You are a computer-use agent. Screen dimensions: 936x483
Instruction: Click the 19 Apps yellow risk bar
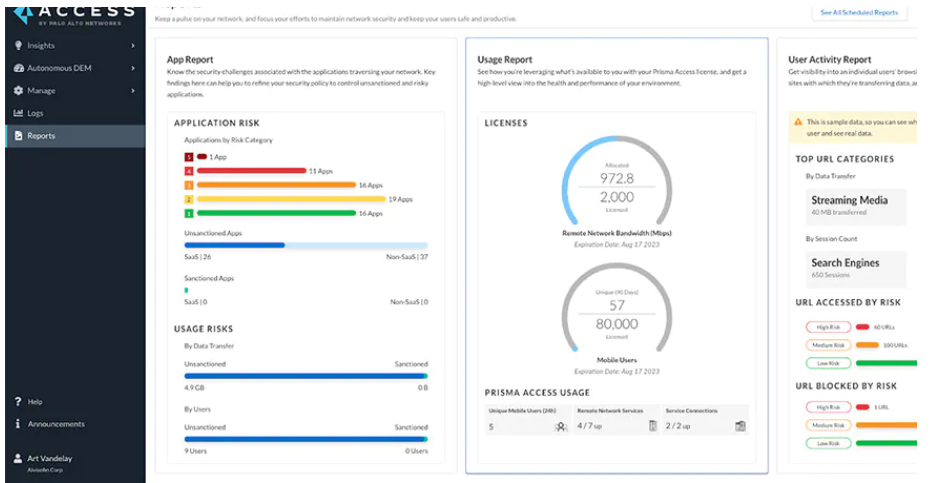coord(291,199)
